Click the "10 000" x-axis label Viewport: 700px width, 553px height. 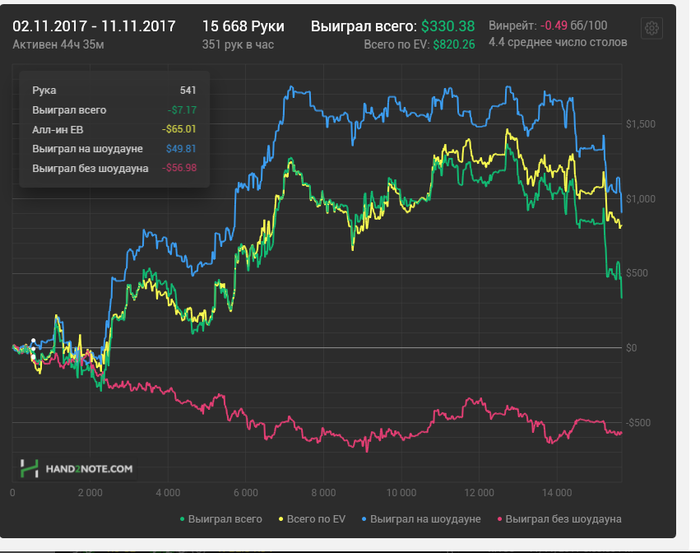(x=401, y=493)
